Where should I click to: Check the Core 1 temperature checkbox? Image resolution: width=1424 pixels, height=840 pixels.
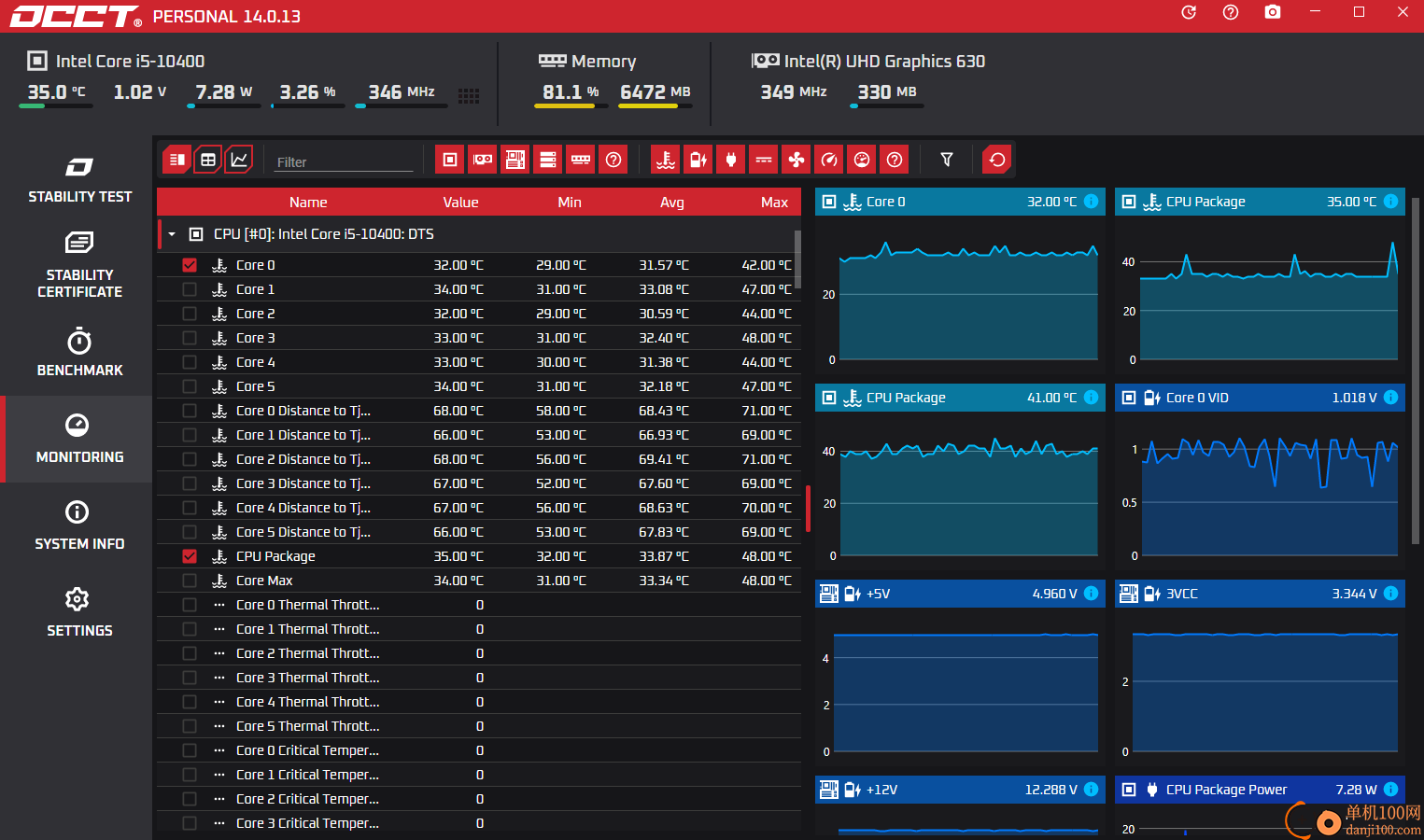[x=190, y=289]
